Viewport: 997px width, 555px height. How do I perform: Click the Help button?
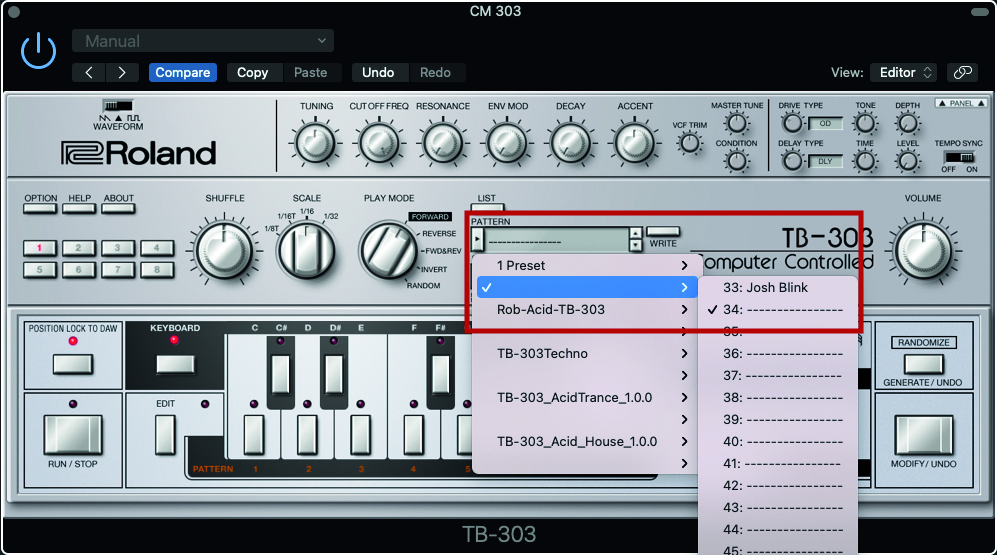pos(79,209)
